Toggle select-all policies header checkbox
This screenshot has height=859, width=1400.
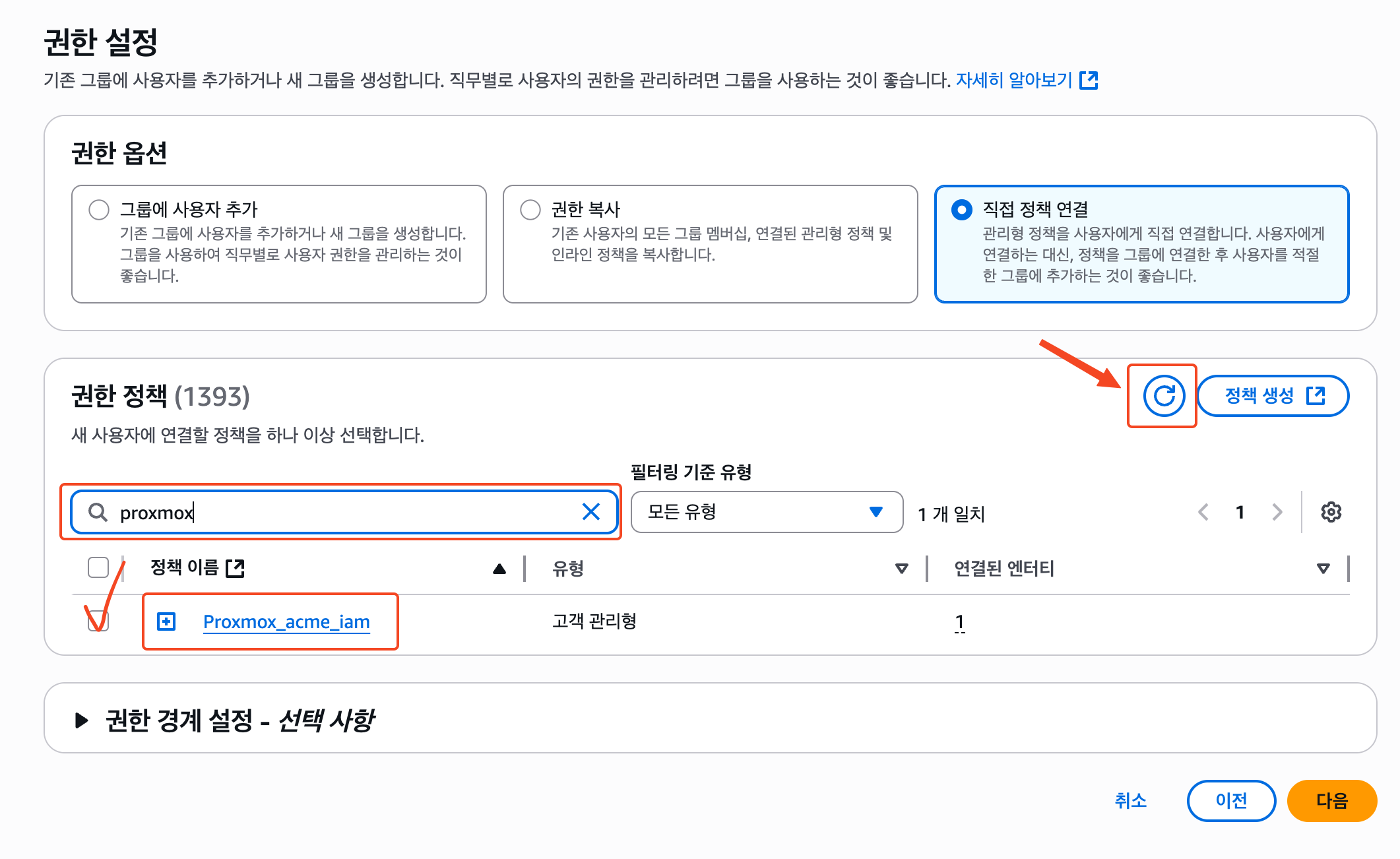tap(98, 567)
